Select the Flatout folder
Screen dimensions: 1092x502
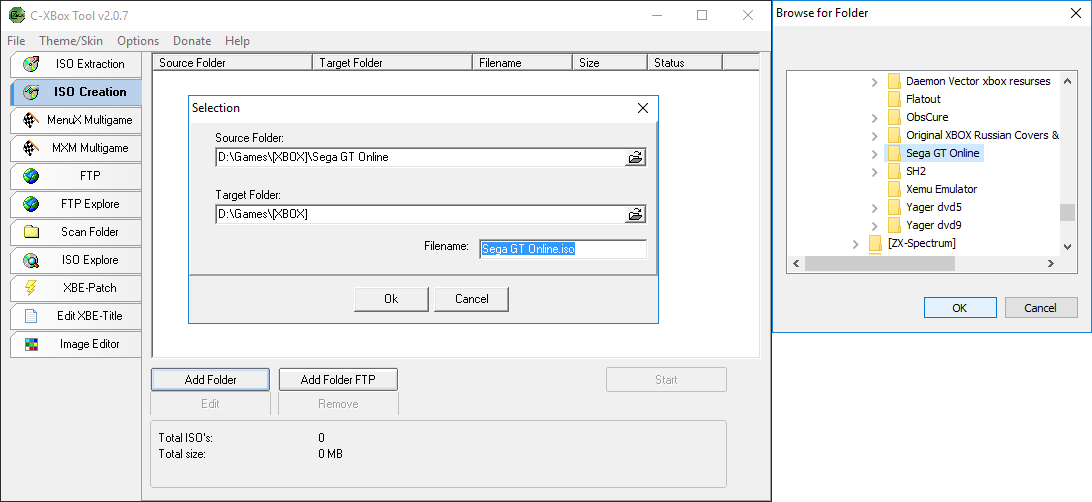click(923, 99)
